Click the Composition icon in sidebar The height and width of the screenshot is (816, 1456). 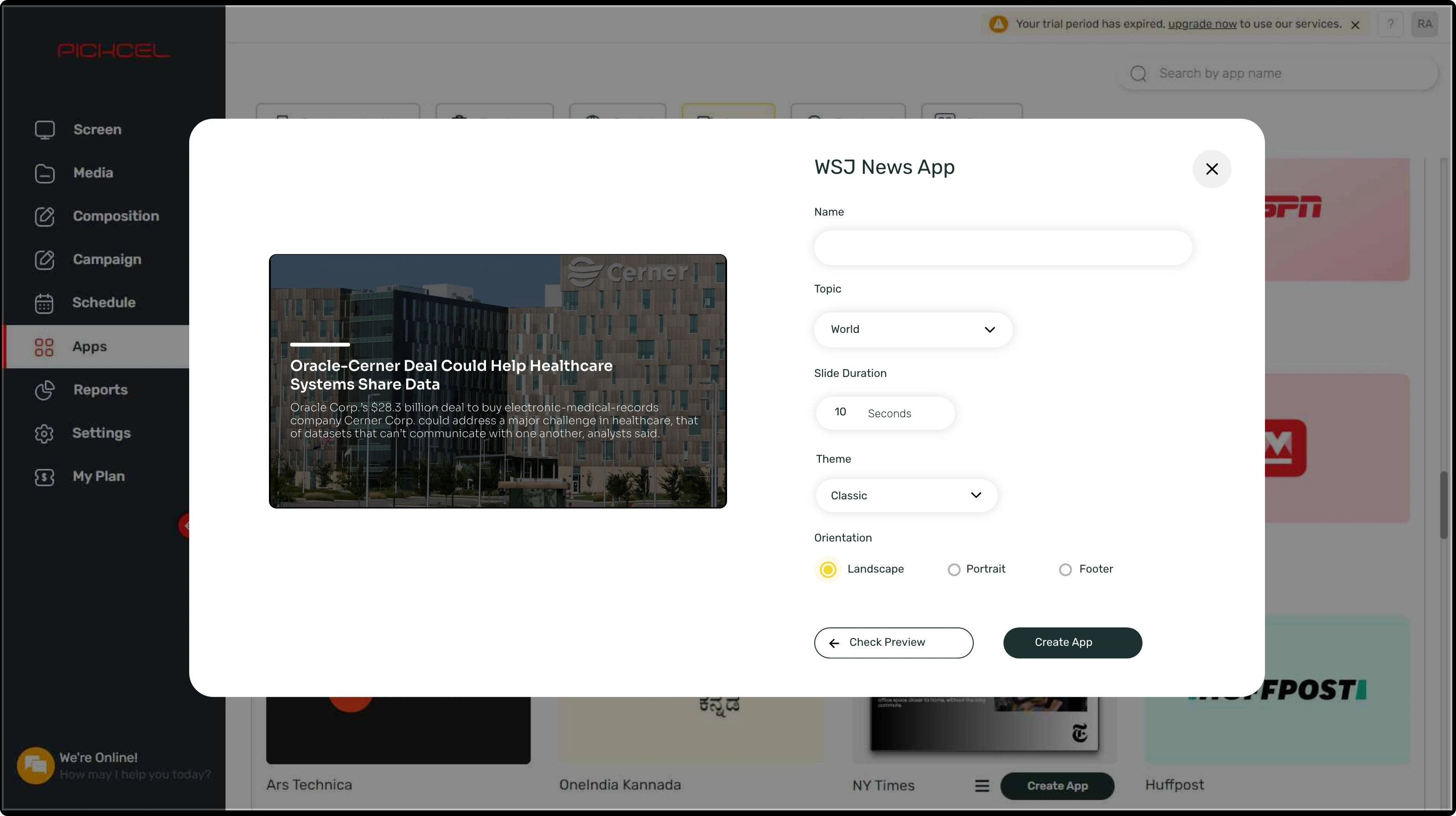tap(43, 216)
